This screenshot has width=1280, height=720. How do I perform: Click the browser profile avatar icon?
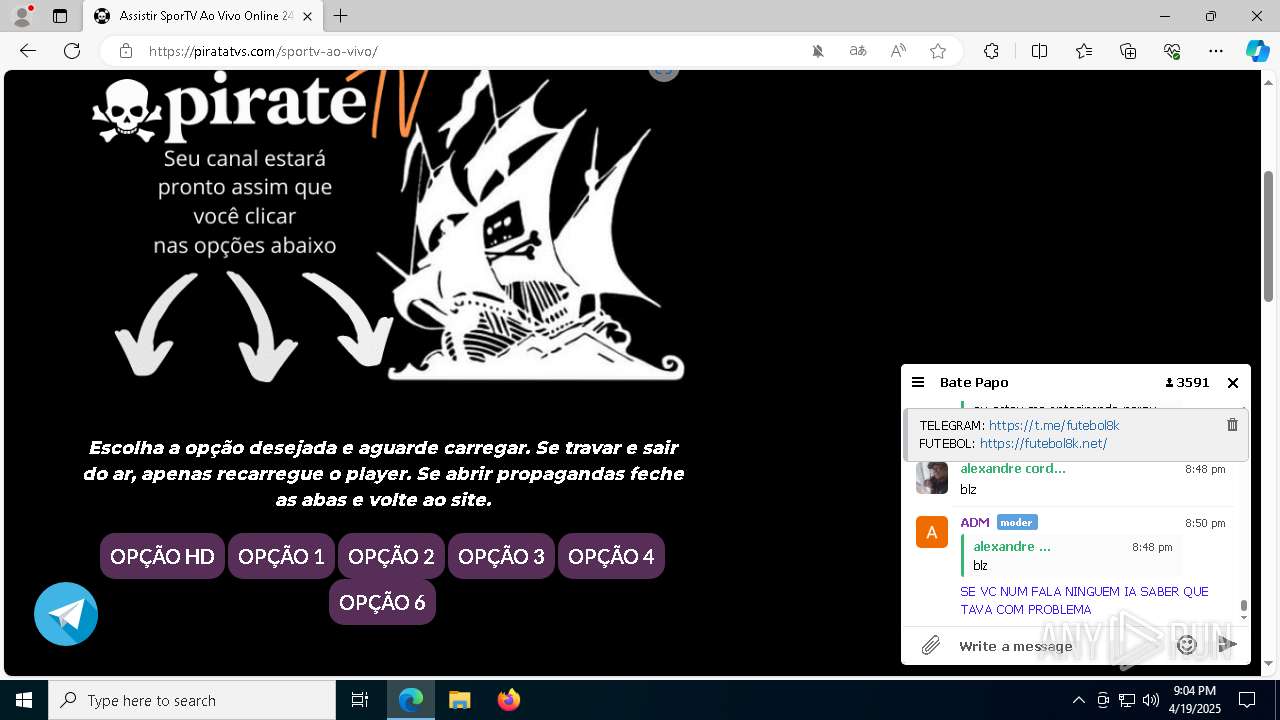(21, 16)
